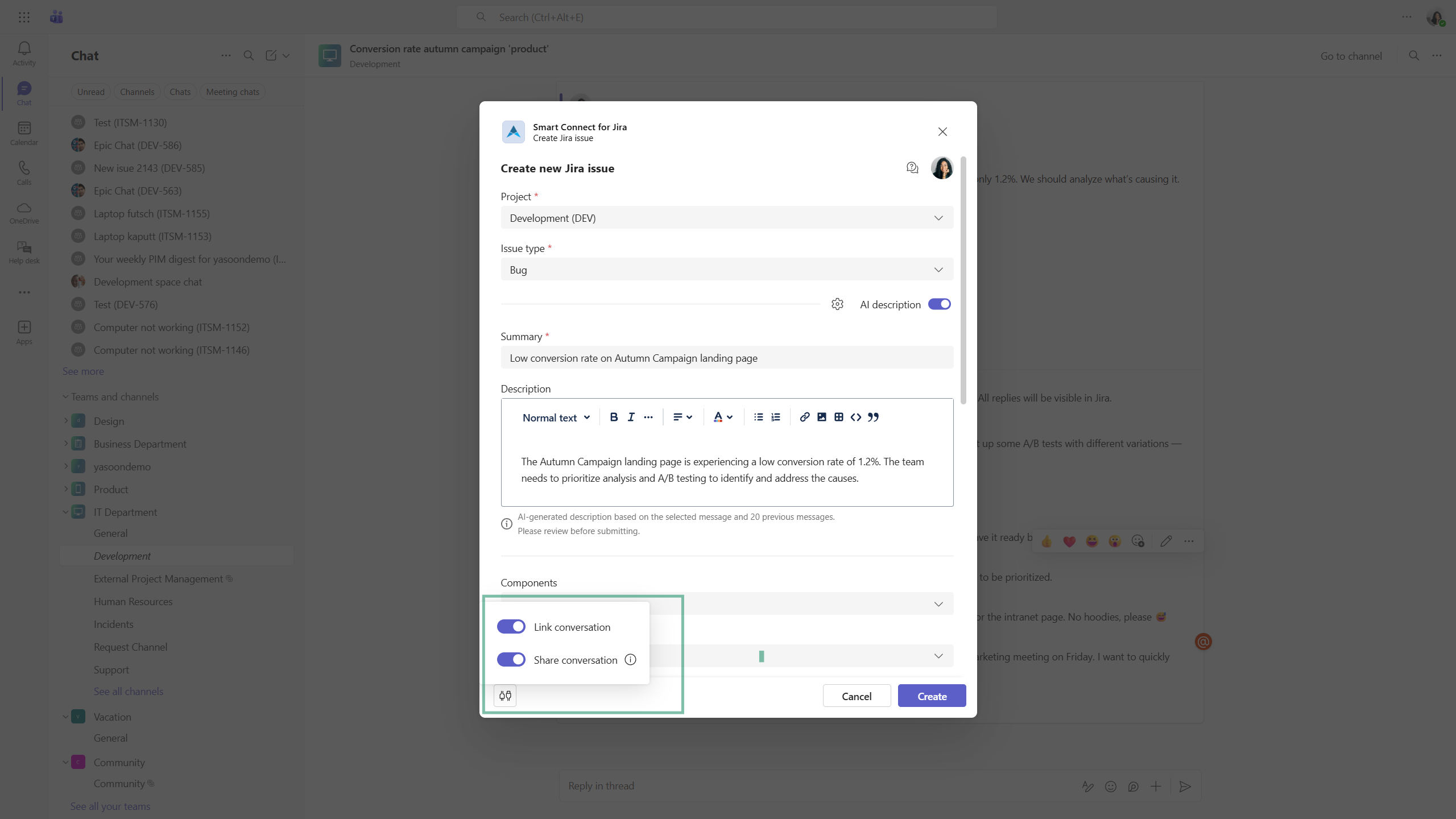
Task: Open the text color picker
Action: 722,417
